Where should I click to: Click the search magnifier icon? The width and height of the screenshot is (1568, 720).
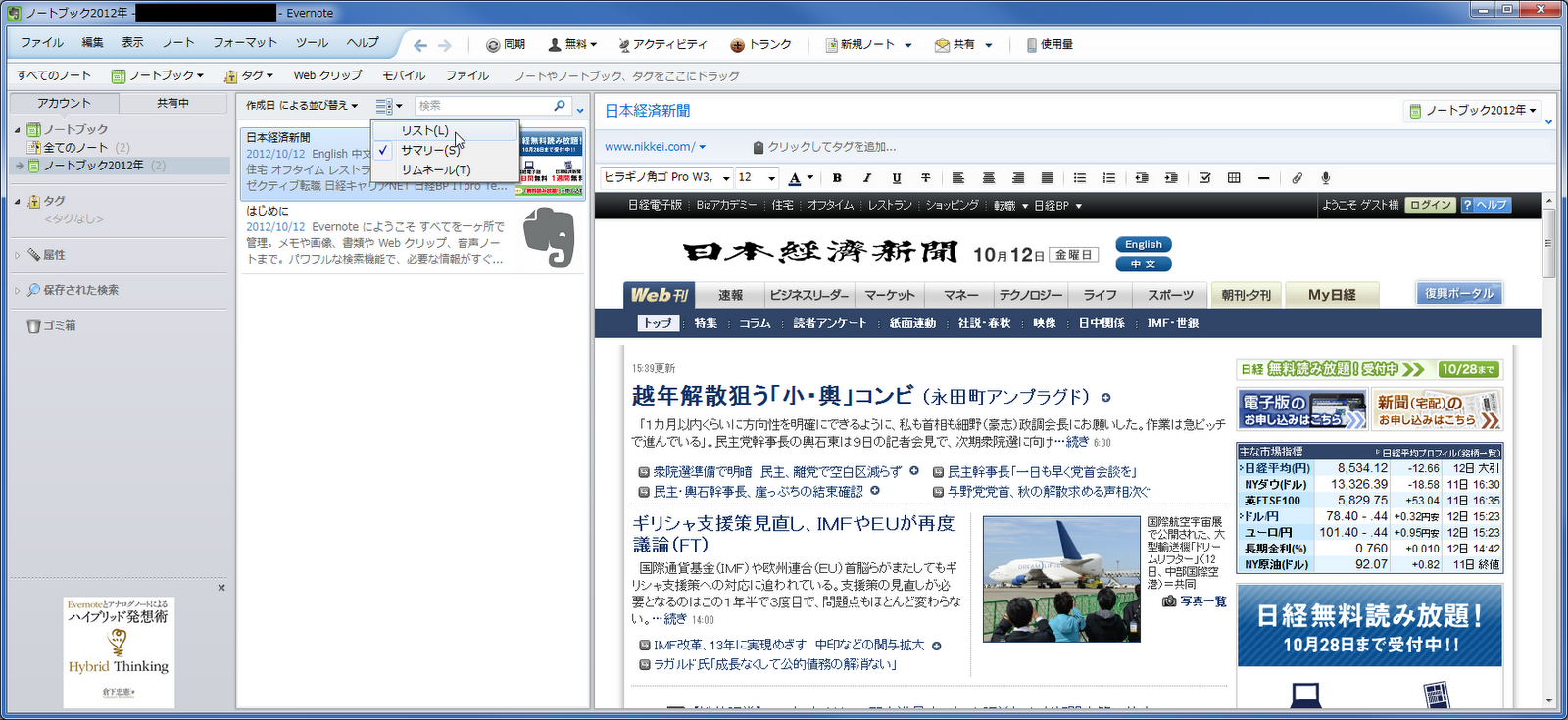(560, 105)
